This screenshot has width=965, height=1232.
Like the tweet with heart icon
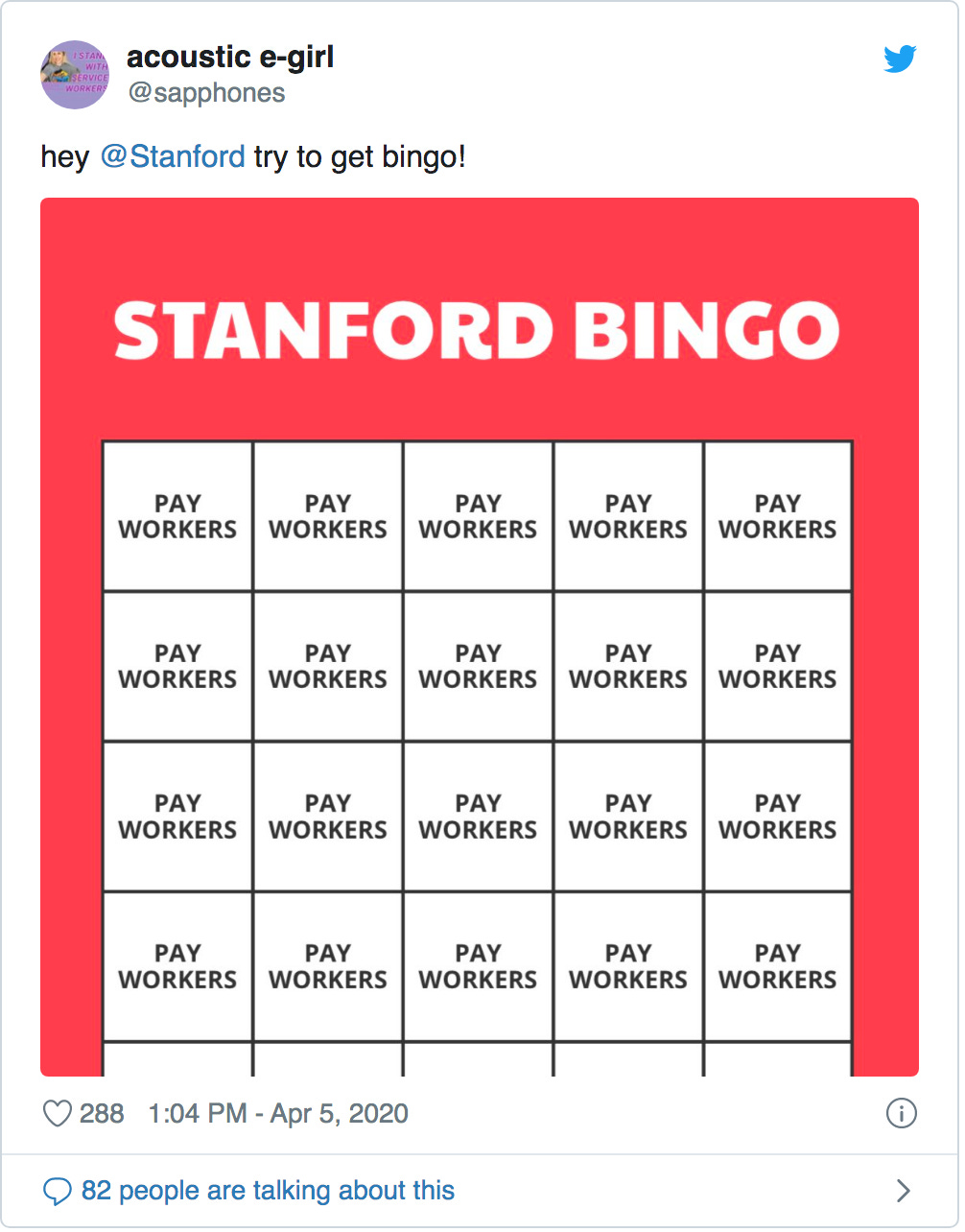tap(58, 1114)
